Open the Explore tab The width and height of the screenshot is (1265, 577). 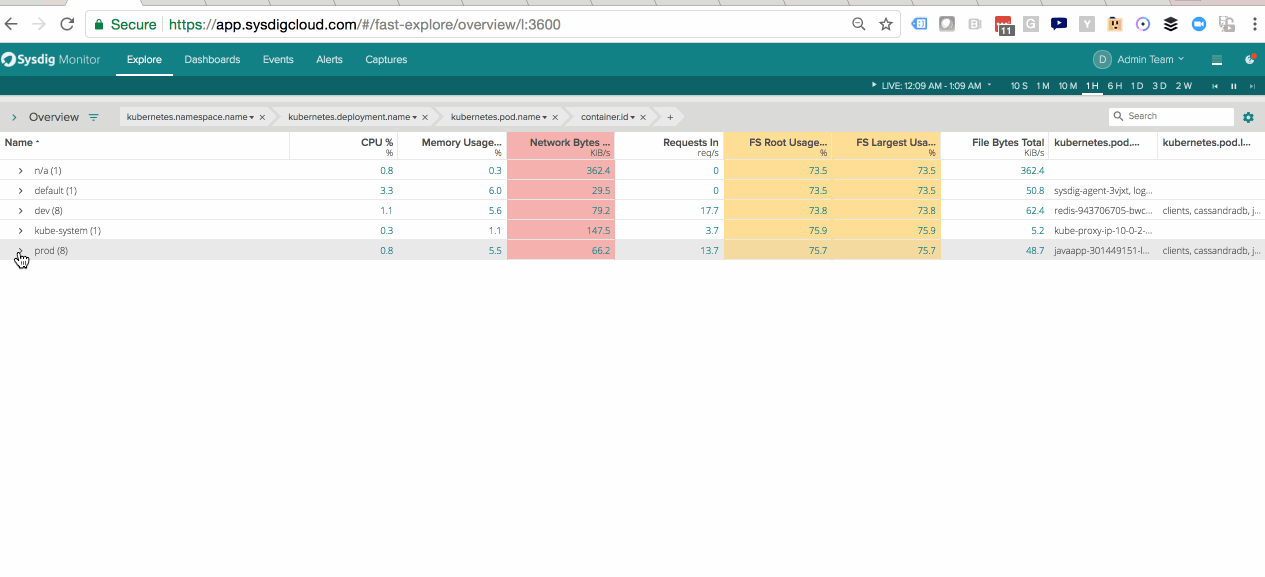click(144, 59)
